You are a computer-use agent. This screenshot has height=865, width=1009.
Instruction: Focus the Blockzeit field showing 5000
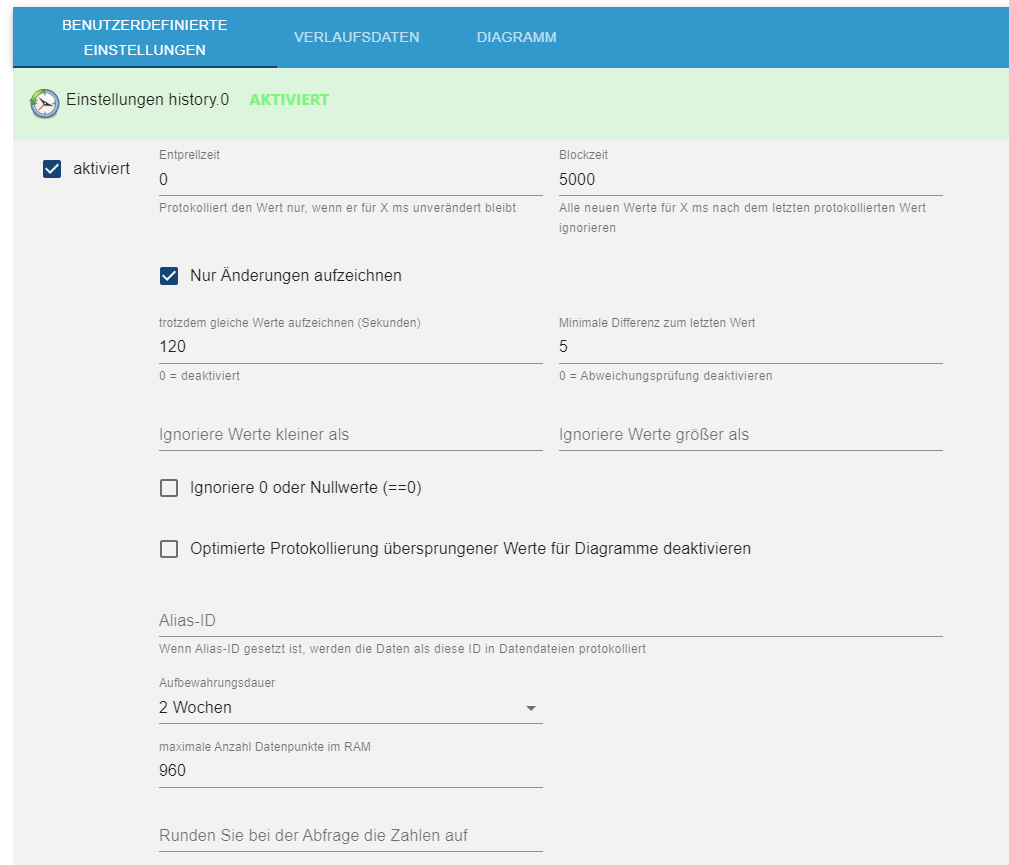[750, 180]
